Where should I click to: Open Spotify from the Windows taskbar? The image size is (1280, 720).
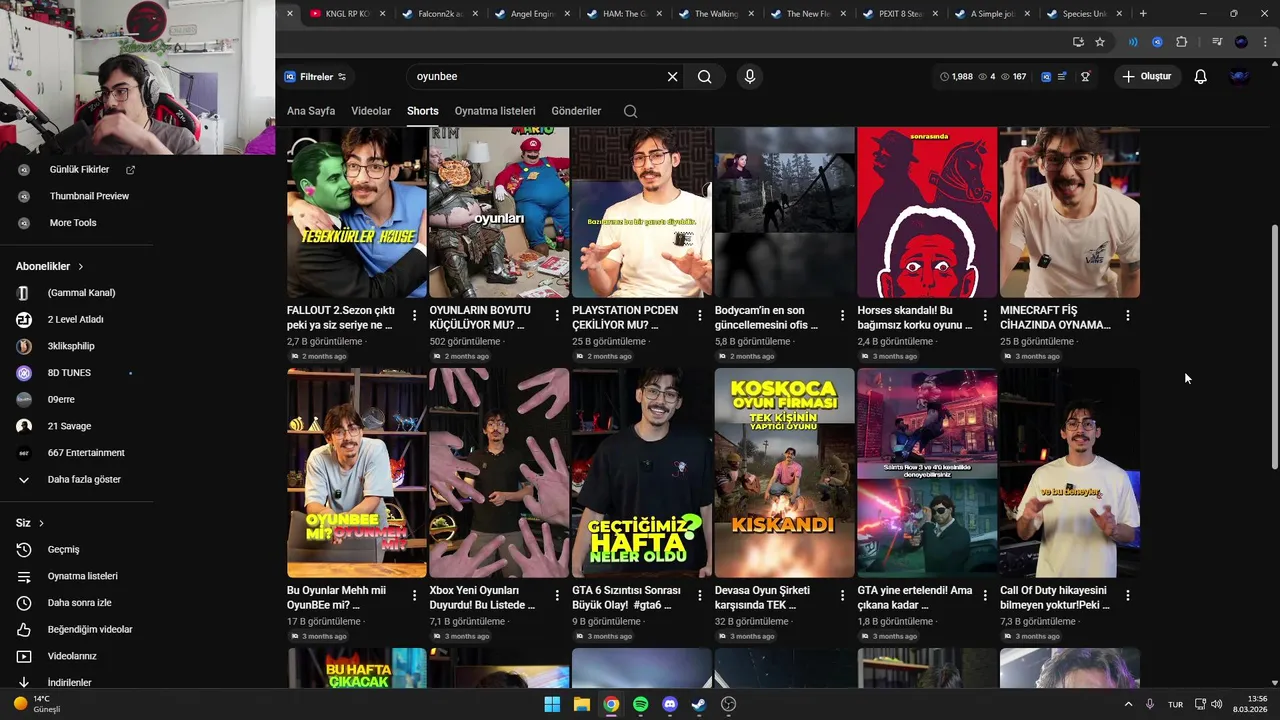tap(640, 704)
